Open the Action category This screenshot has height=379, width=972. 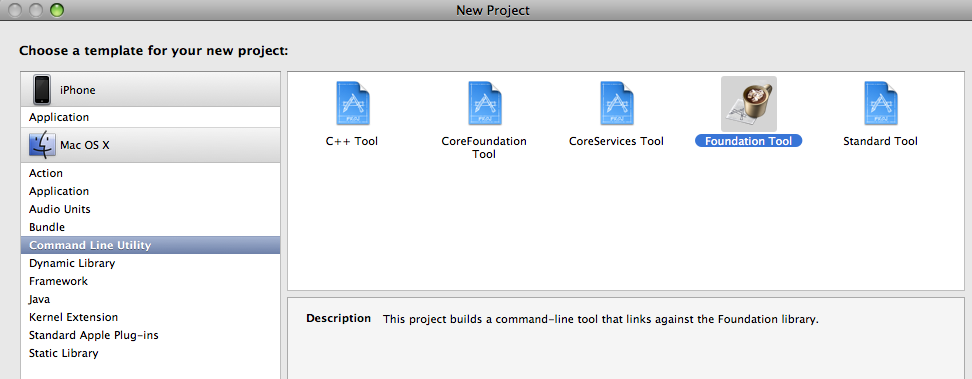pos(151,174)
